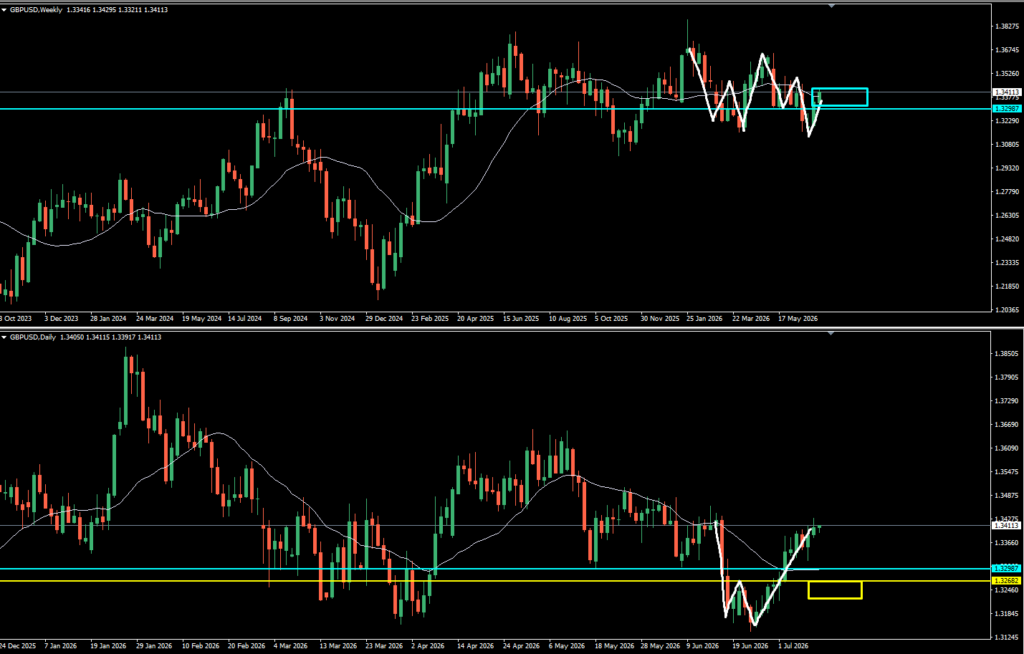Click the 1.23335 price on Weekly scale
Viewport: 1024px width, 654px height.
click(1006, 263)
